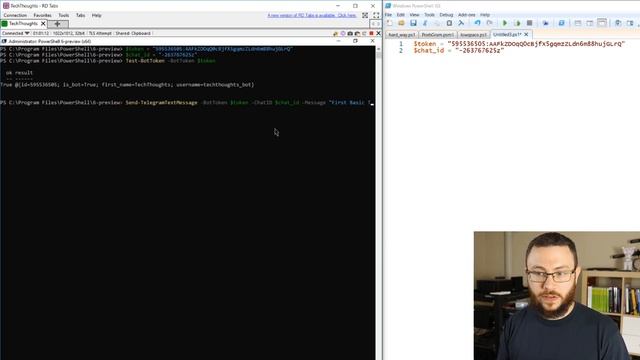640x360 pixels.
Task: Click the Send-TelegramTextMessage command in console
Action: pos(161,103)
